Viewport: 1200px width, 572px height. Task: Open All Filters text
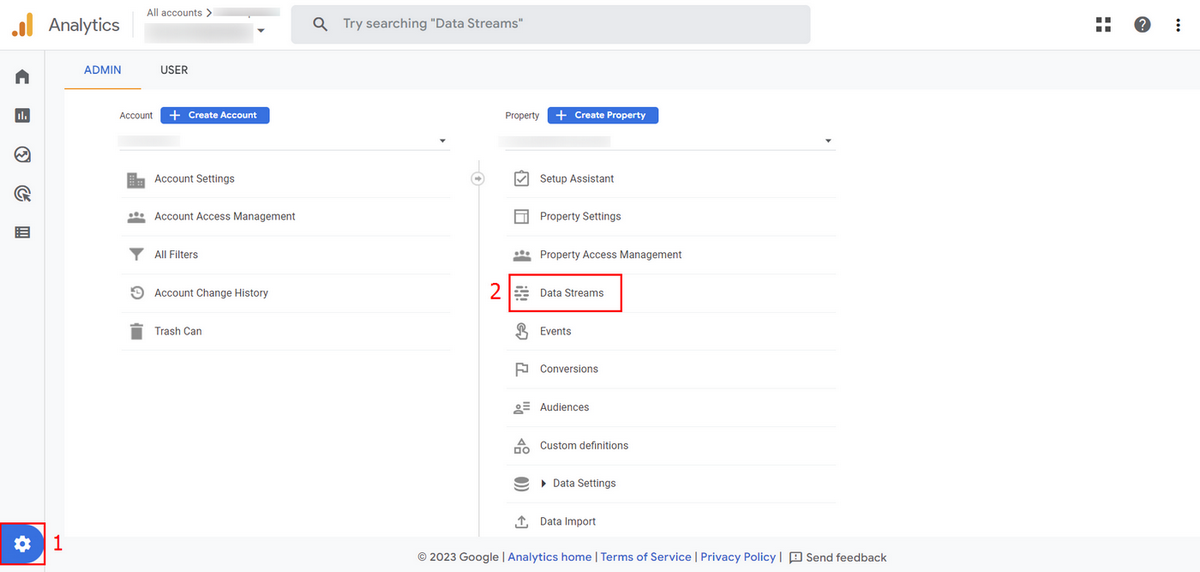click(x=176, y=255)
